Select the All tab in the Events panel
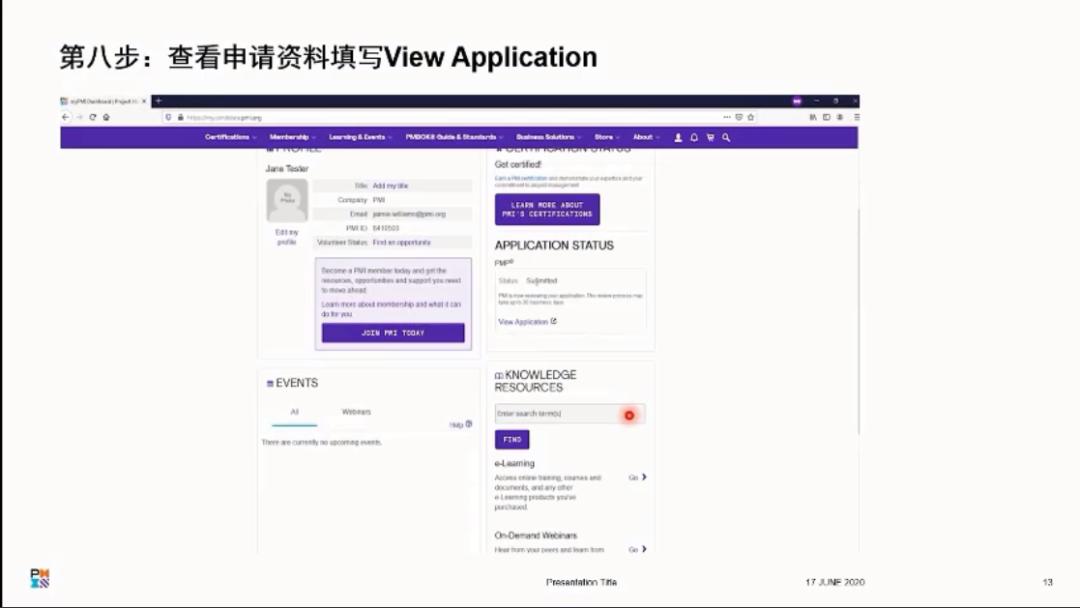The image size is (1080, 608). pos(293,411)
